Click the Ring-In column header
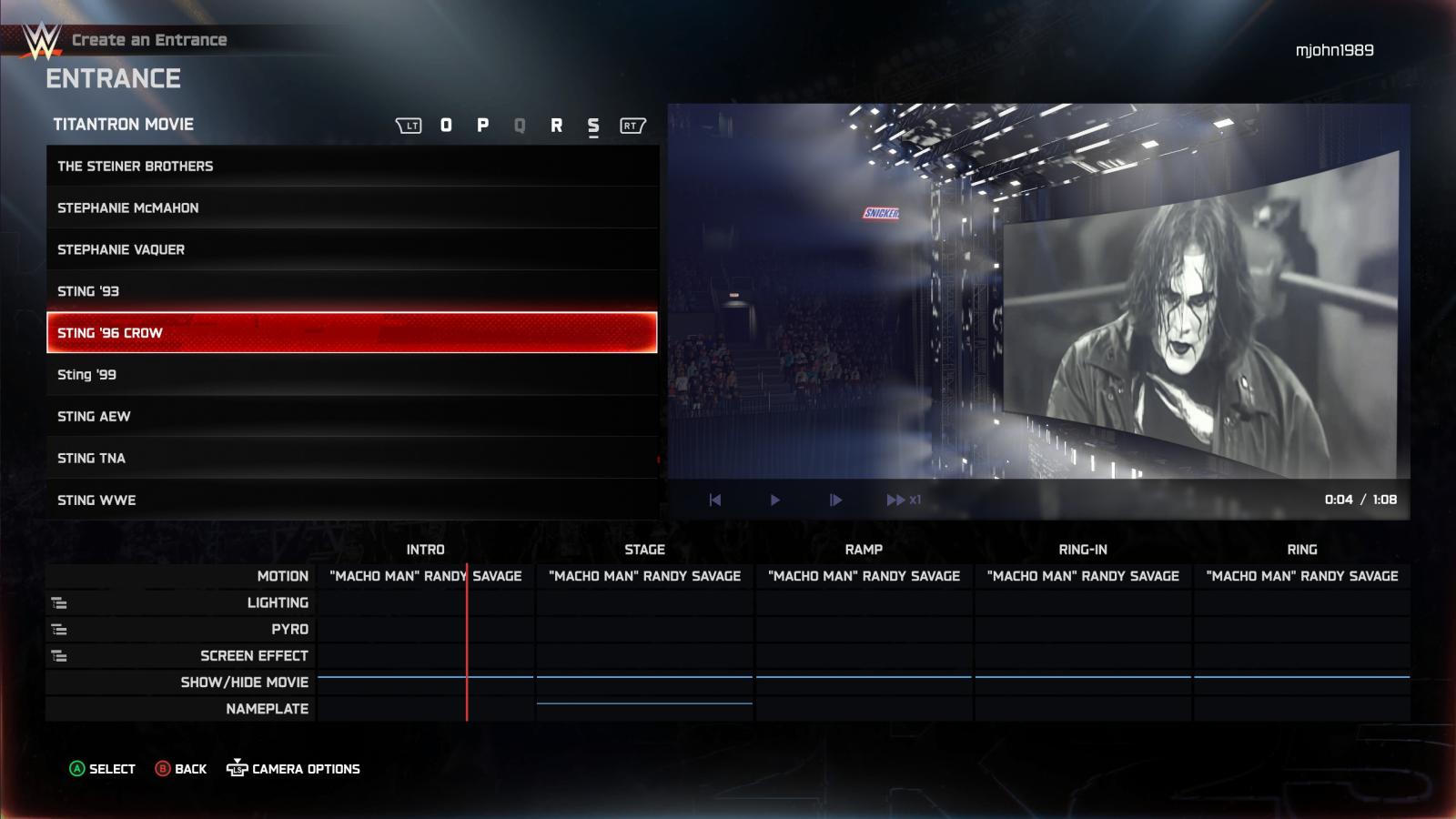The width and height of the screenshot is (1456, 819). 1083,550
